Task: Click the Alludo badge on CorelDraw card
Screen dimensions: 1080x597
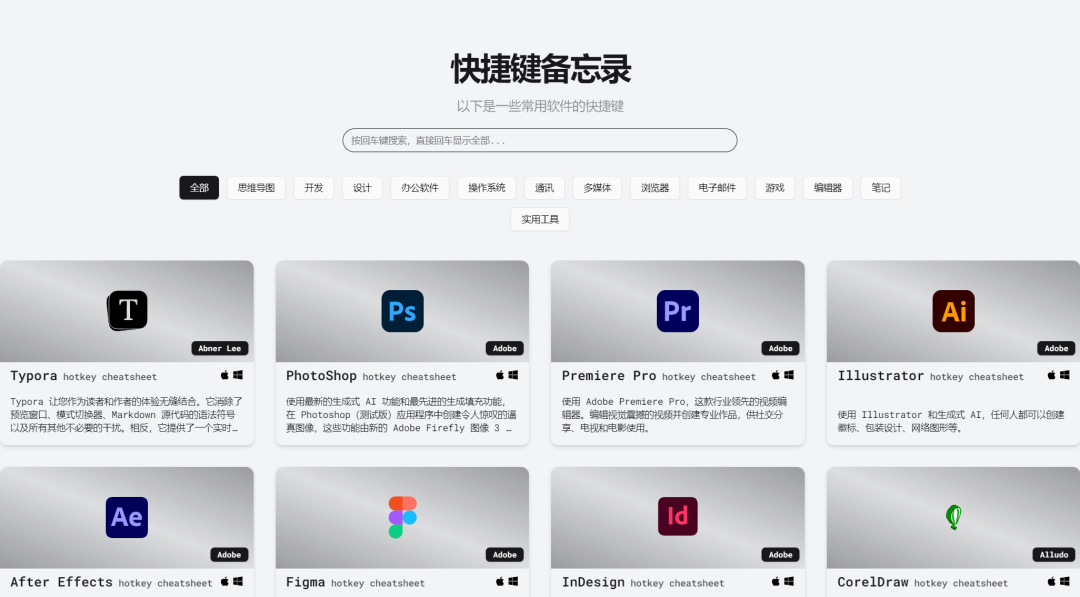Action: point(1054,555)
